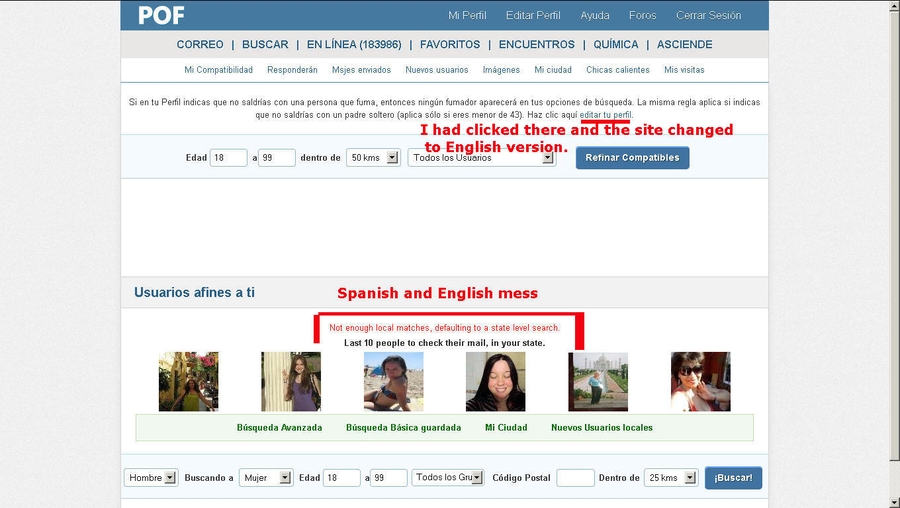This screenshot has width=900, height=508.
Task: Open the sunglasses woman's profile photo
Action: (x=700, y=381)
